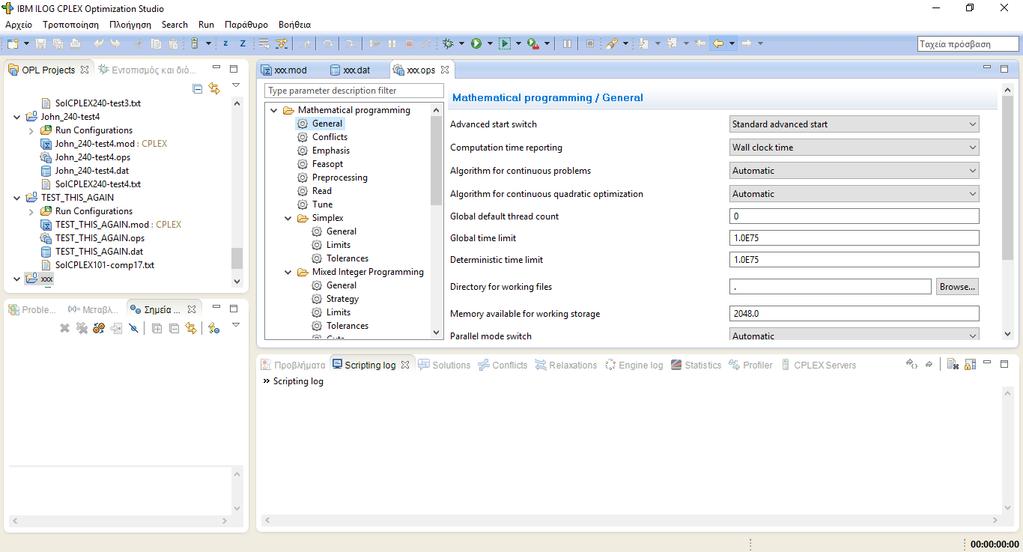Close the xxx.ops editor tab
The width and height of the screenshot is (1023, 552).
445,70
